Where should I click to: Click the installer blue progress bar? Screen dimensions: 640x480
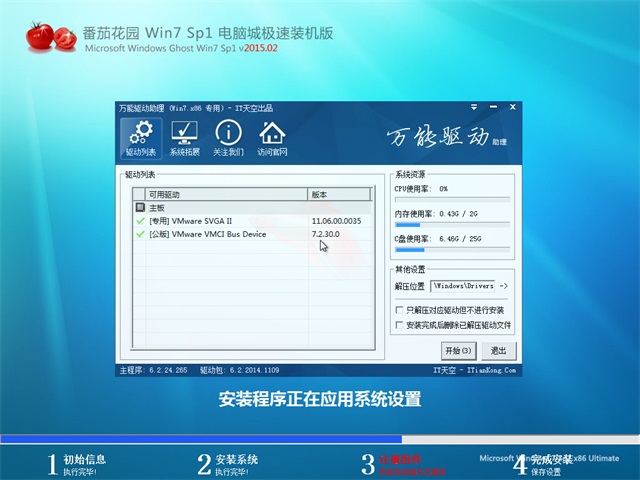(x=320, y=439)
